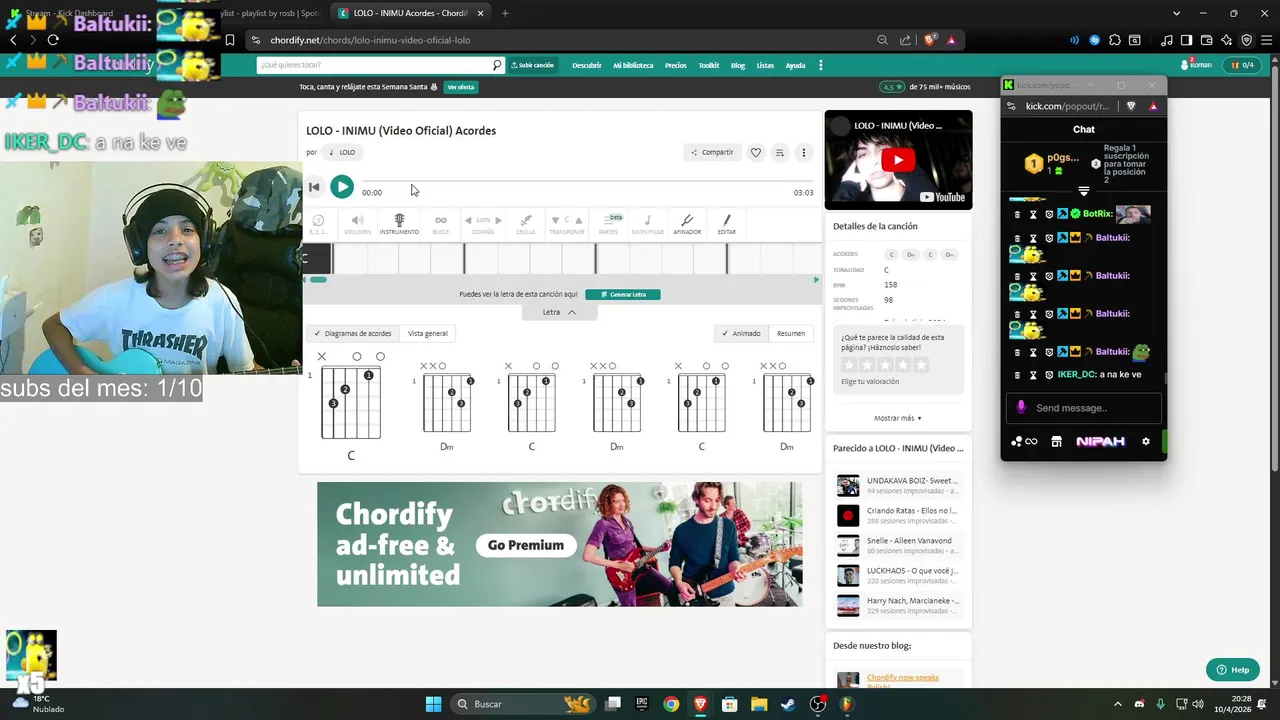Open Steam from the taskbar

pos(789,704)
